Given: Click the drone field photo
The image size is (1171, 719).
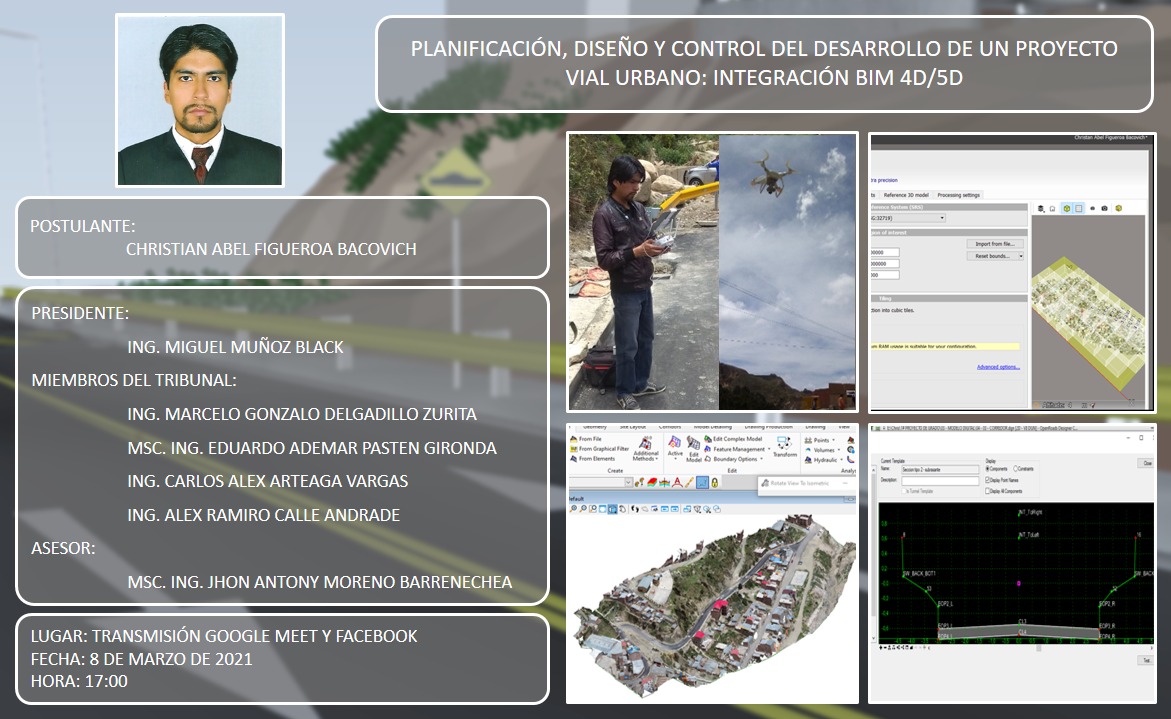Looking at the screenshot, I should pos(712,272).
